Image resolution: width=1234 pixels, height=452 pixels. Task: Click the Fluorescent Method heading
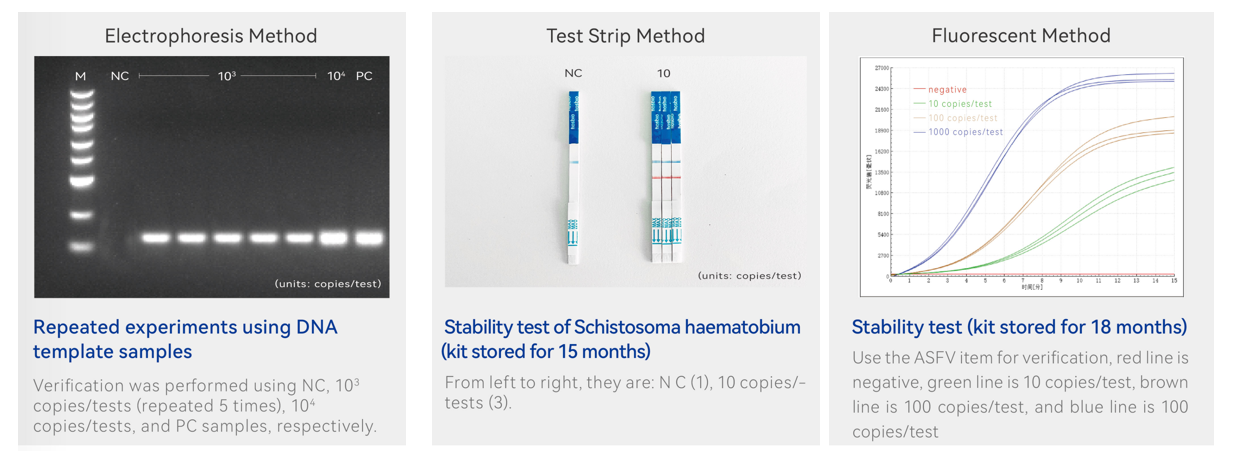1021,36
